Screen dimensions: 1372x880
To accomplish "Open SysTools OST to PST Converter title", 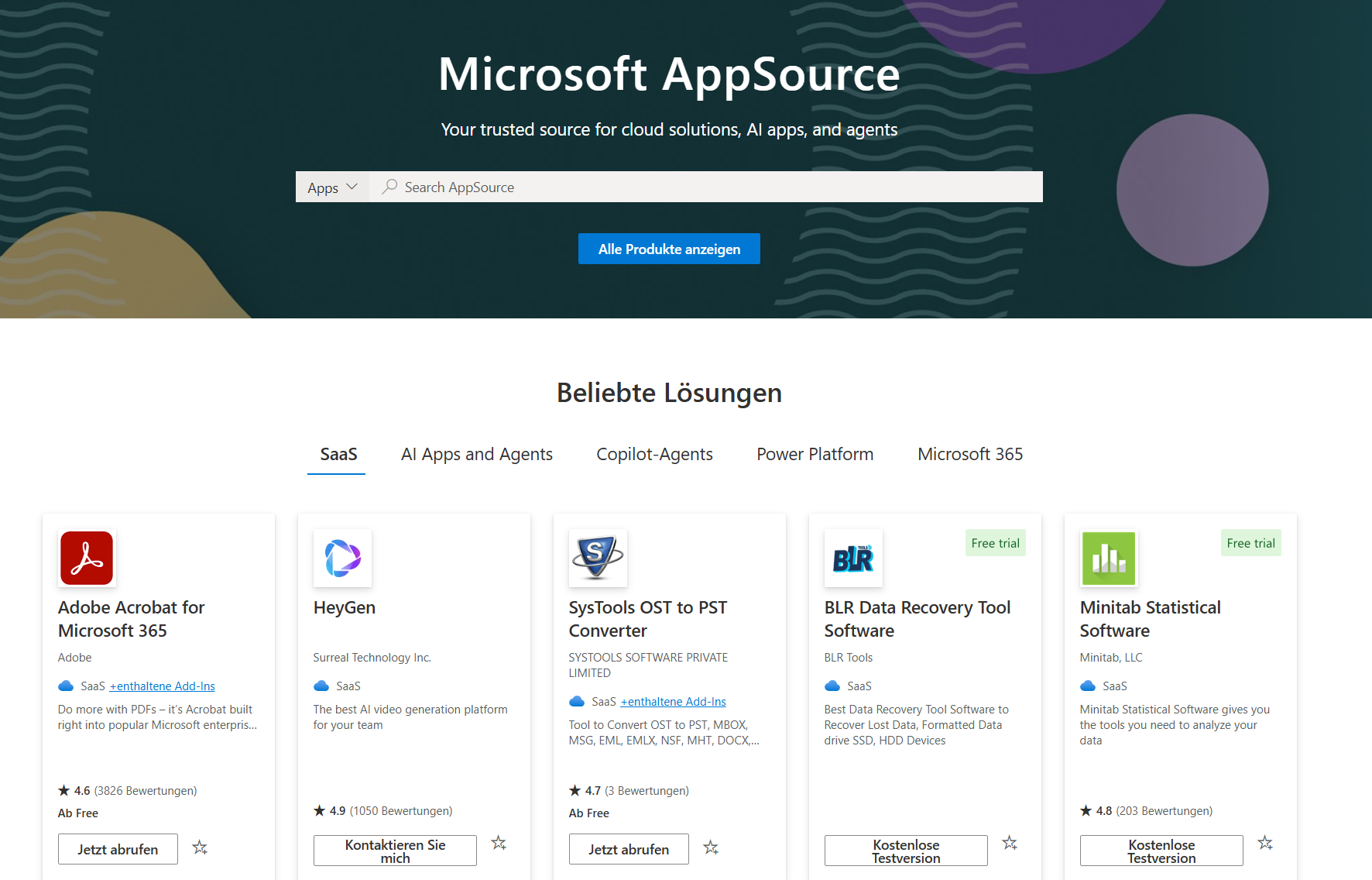I will pos(648,619).
